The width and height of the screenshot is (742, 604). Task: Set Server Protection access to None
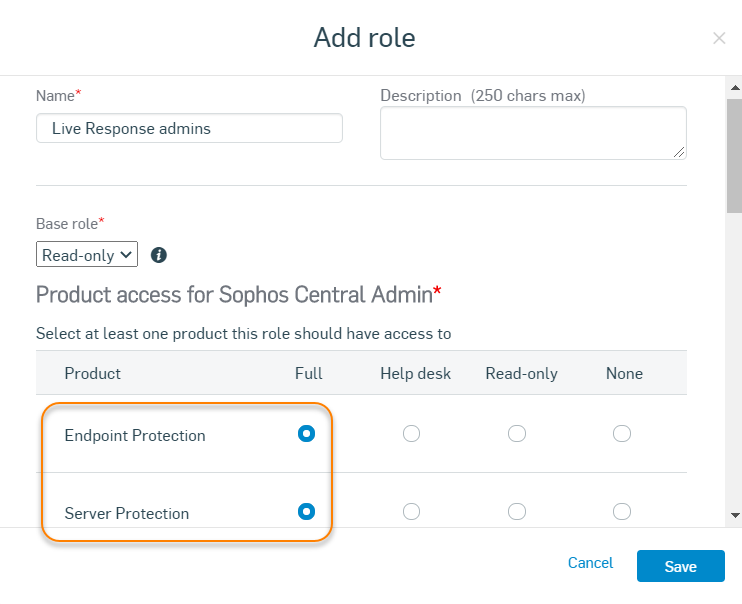622,511
